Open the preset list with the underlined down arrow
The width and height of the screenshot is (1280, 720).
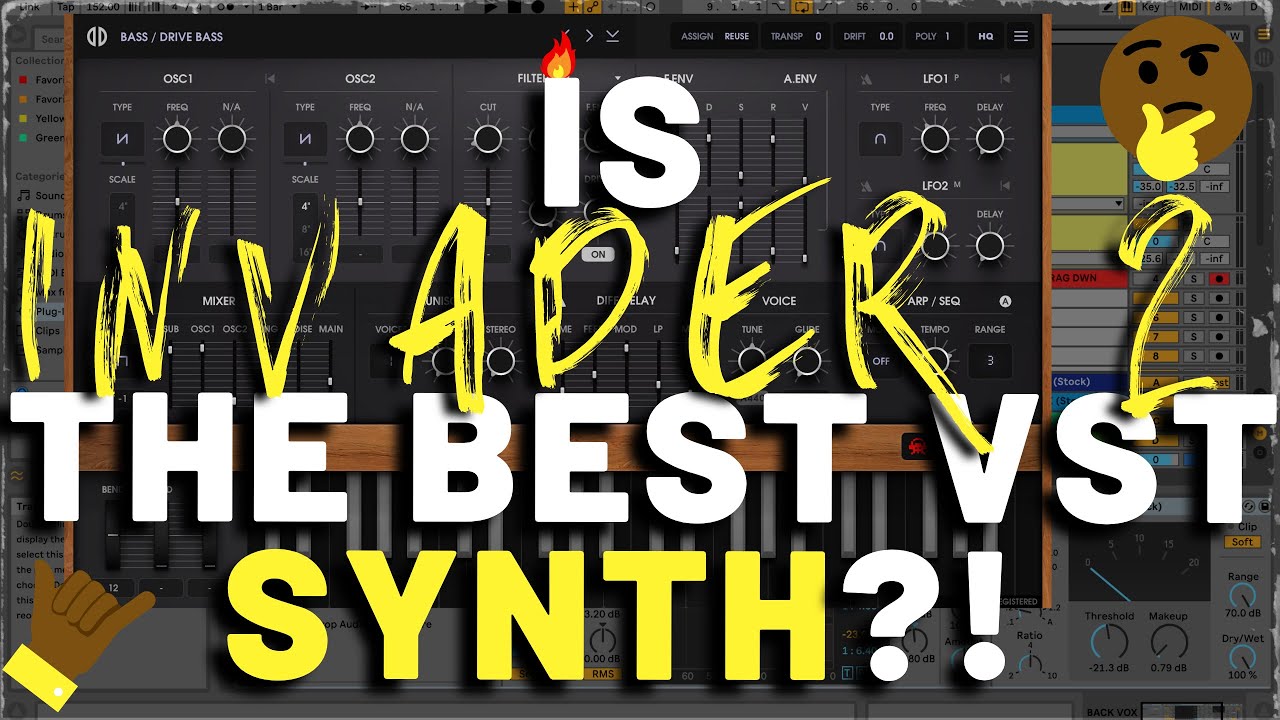click(x=612, y=36)
